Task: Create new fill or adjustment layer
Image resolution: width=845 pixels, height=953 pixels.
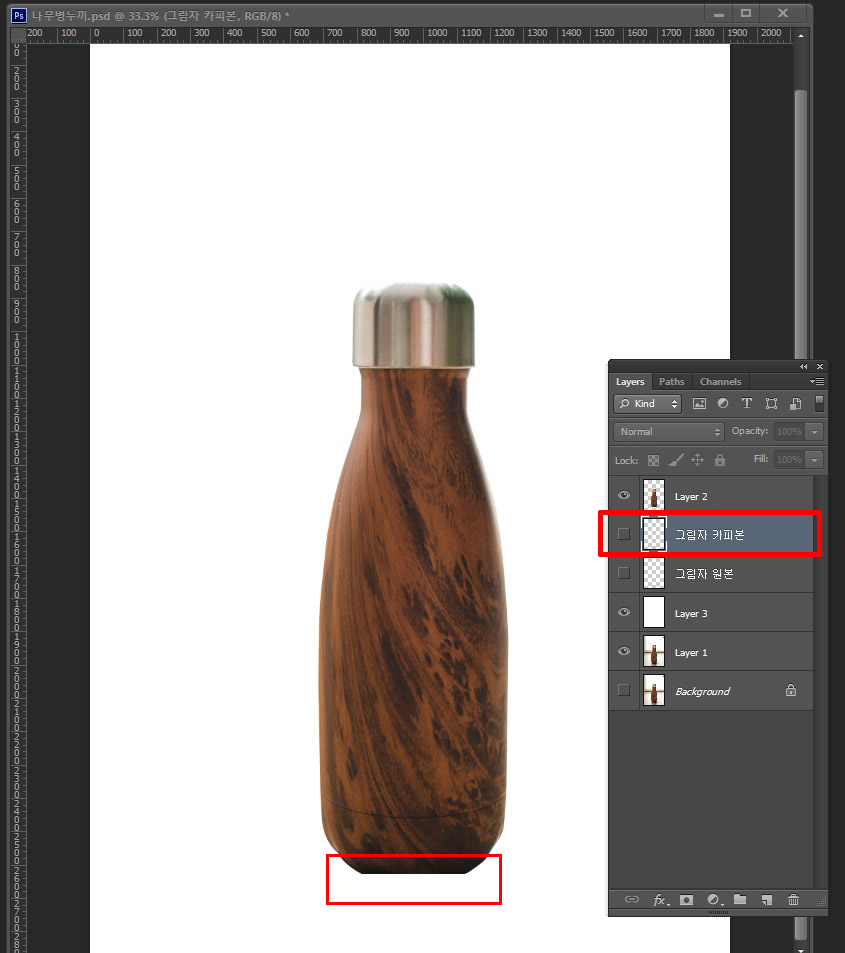Action: pyautogui.click(x=714, y=900)
